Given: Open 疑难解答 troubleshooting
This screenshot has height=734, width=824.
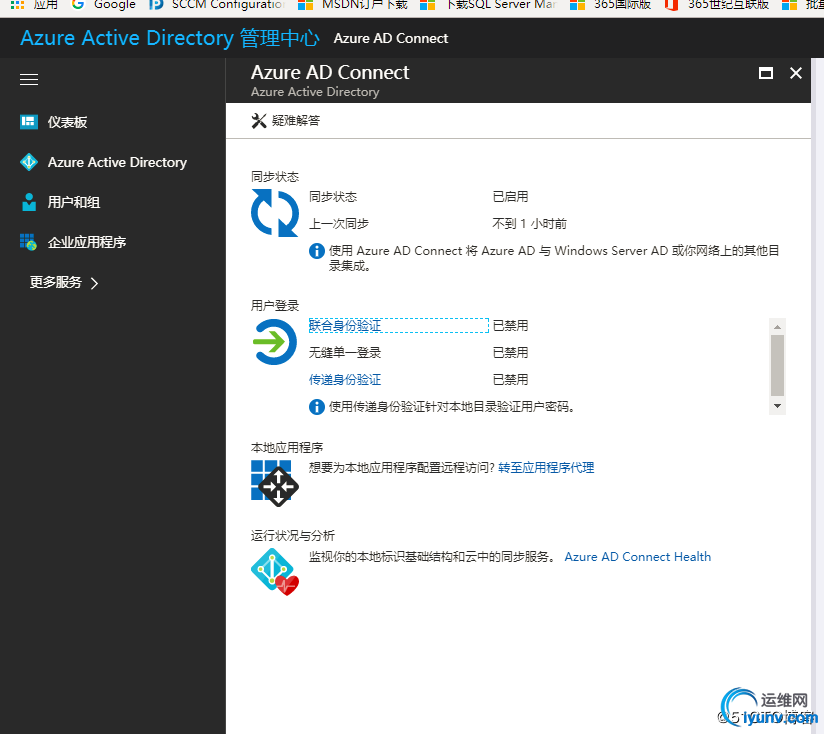Looking at the screenshot, I should tap(285, 120).
